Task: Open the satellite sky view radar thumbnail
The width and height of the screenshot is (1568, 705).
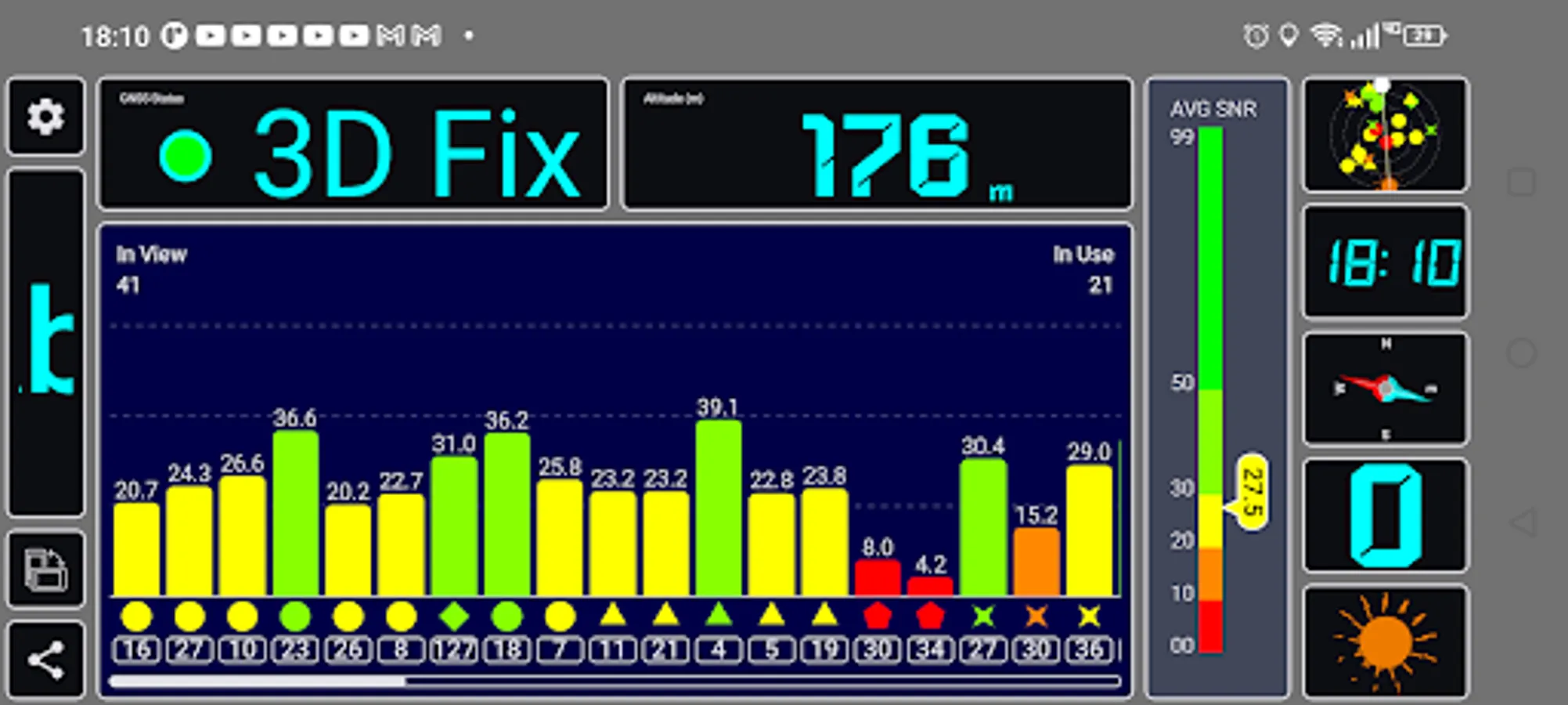Action: tap(1385, 134)
